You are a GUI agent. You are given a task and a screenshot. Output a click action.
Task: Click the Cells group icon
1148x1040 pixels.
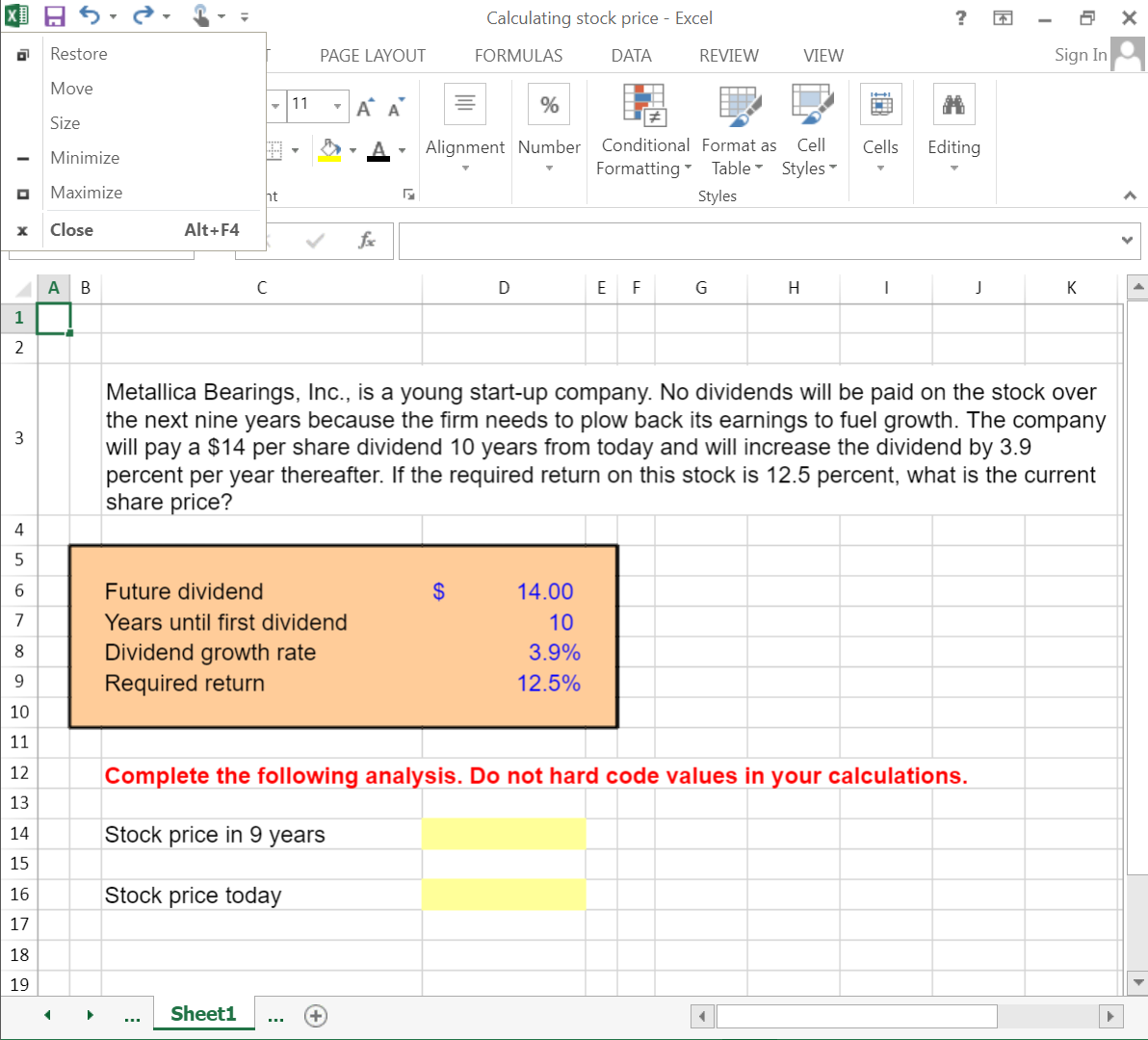point(880,103)
